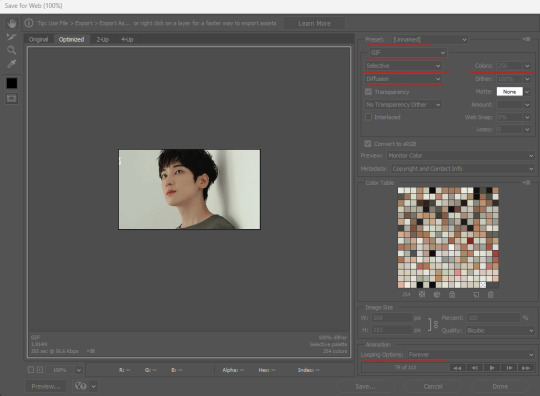Click the delete selected colors trash icon

(x=491, y=294)
